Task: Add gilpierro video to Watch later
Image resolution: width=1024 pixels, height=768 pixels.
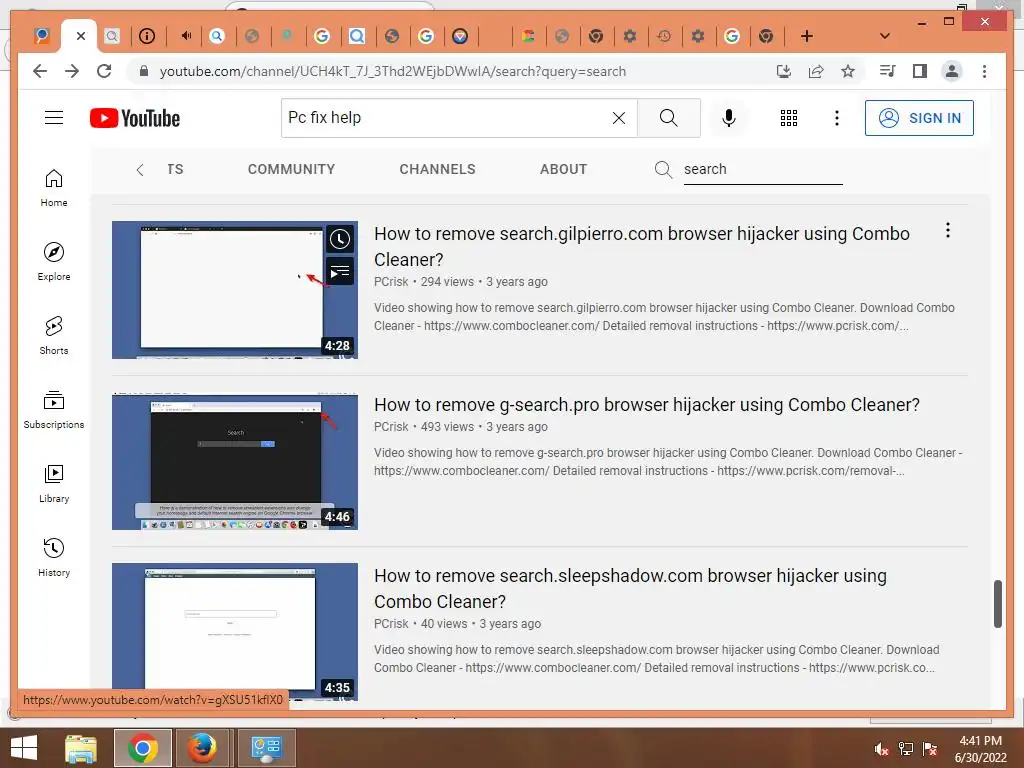Action: (340, 239)
